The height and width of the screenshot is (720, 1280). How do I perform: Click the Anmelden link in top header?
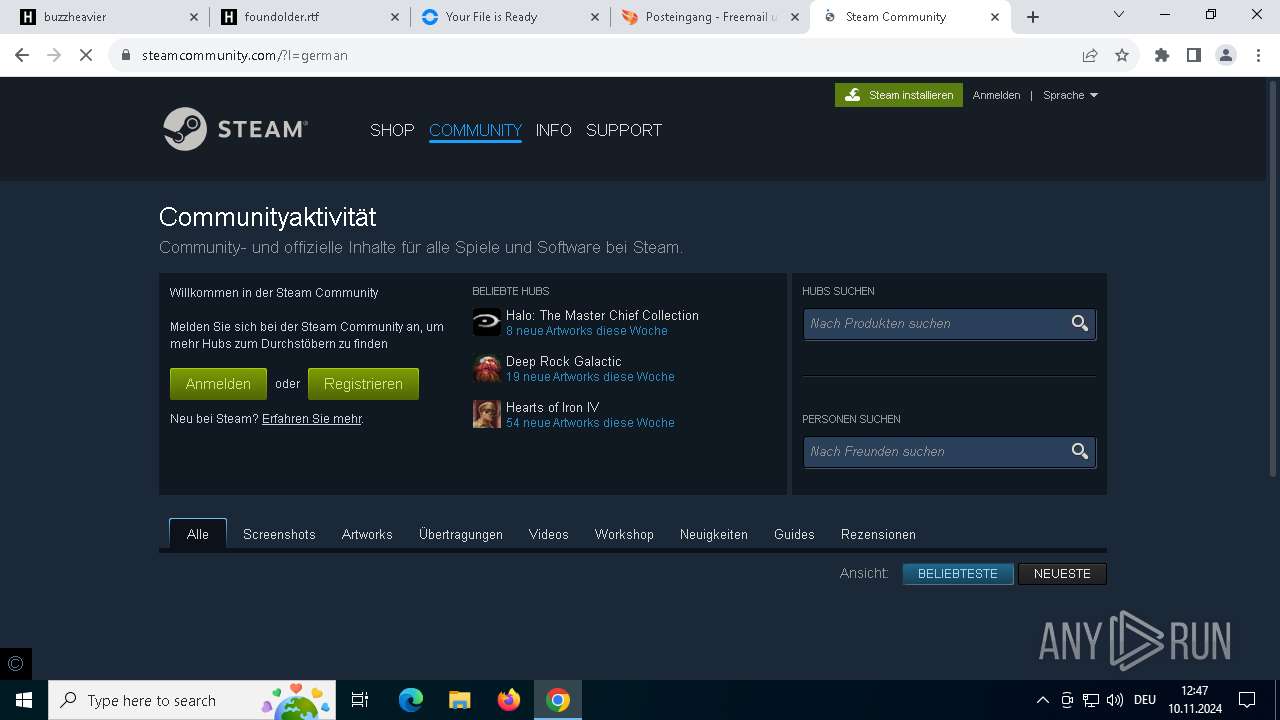[x=996, y=95]
